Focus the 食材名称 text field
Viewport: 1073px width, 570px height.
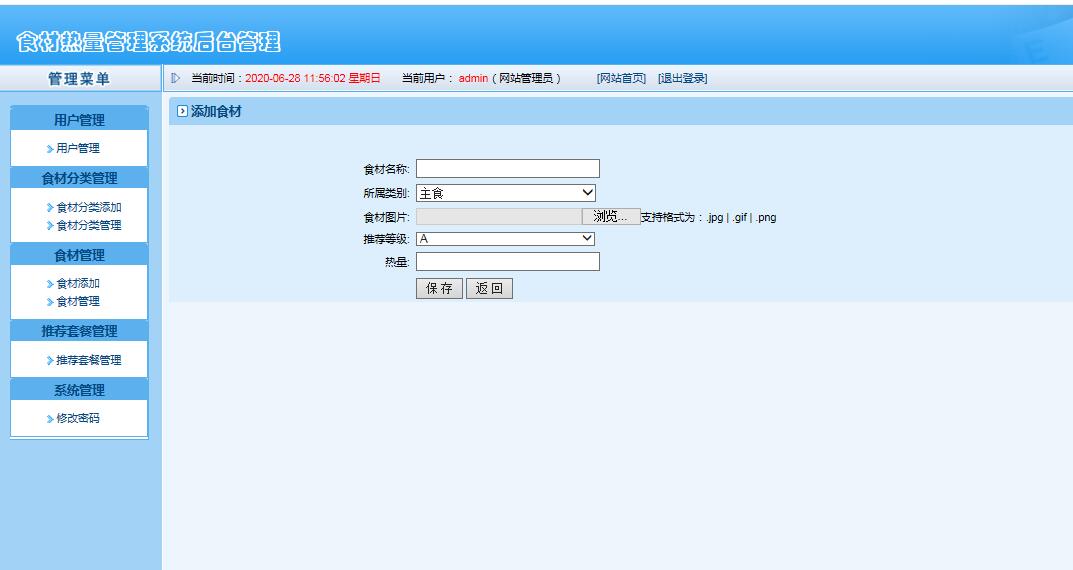[507, 168]
